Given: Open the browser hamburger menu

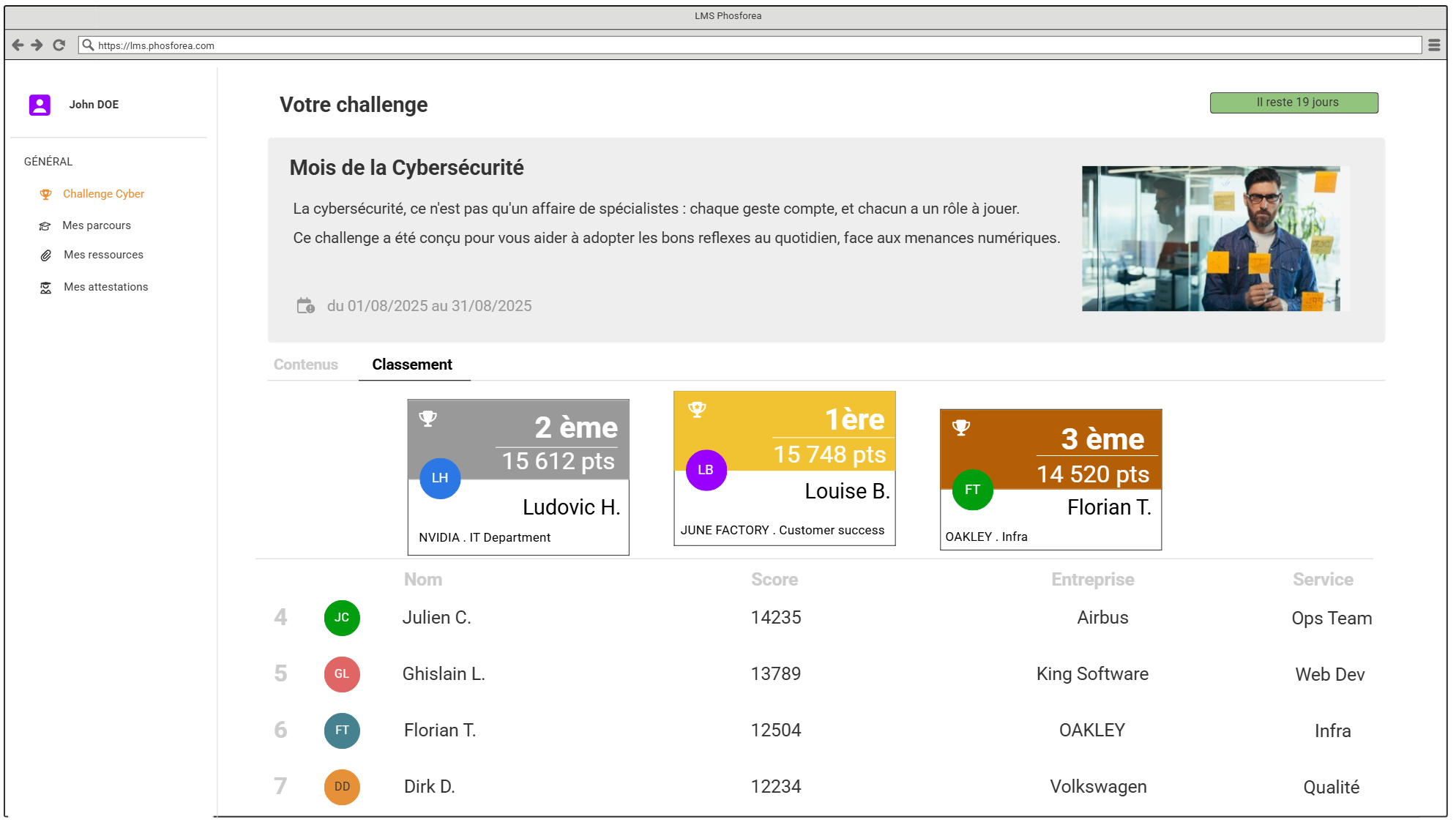Looking at the screenshot, I should (1433, 45).
